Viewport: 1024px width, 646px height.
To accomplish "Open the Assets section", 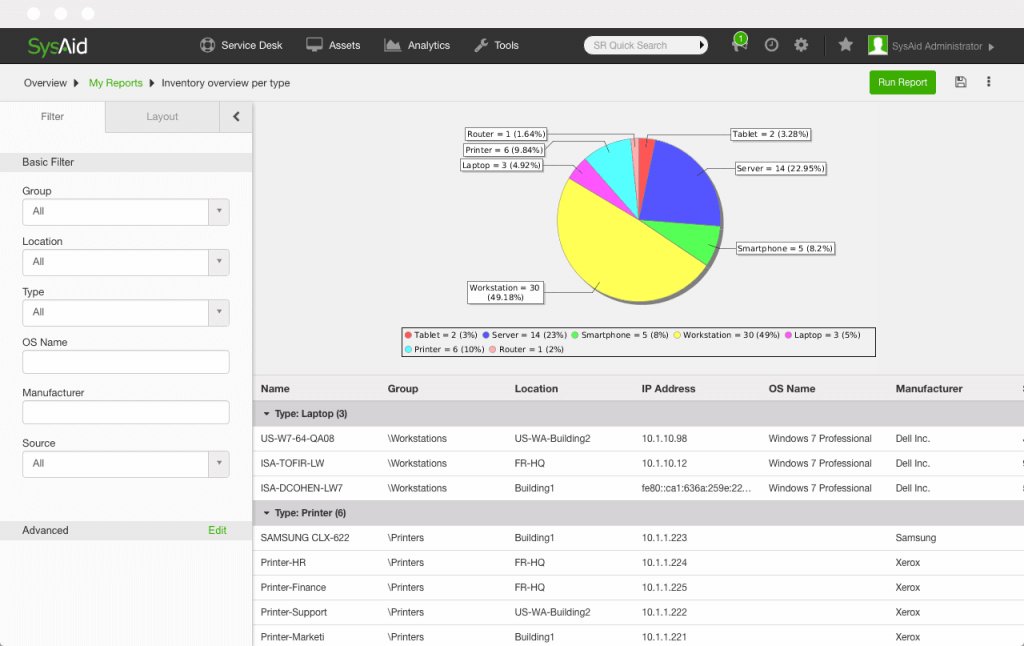I will click(x=334, y=45).
